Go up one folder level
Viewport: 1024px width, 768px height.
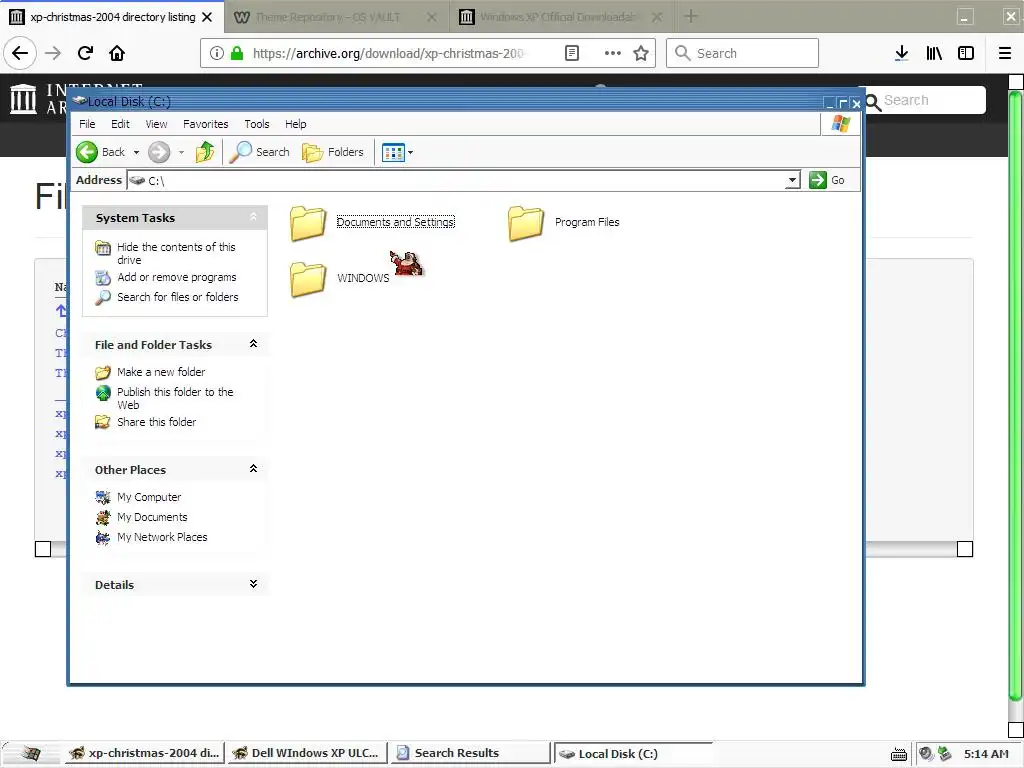(x=204, y=152)
